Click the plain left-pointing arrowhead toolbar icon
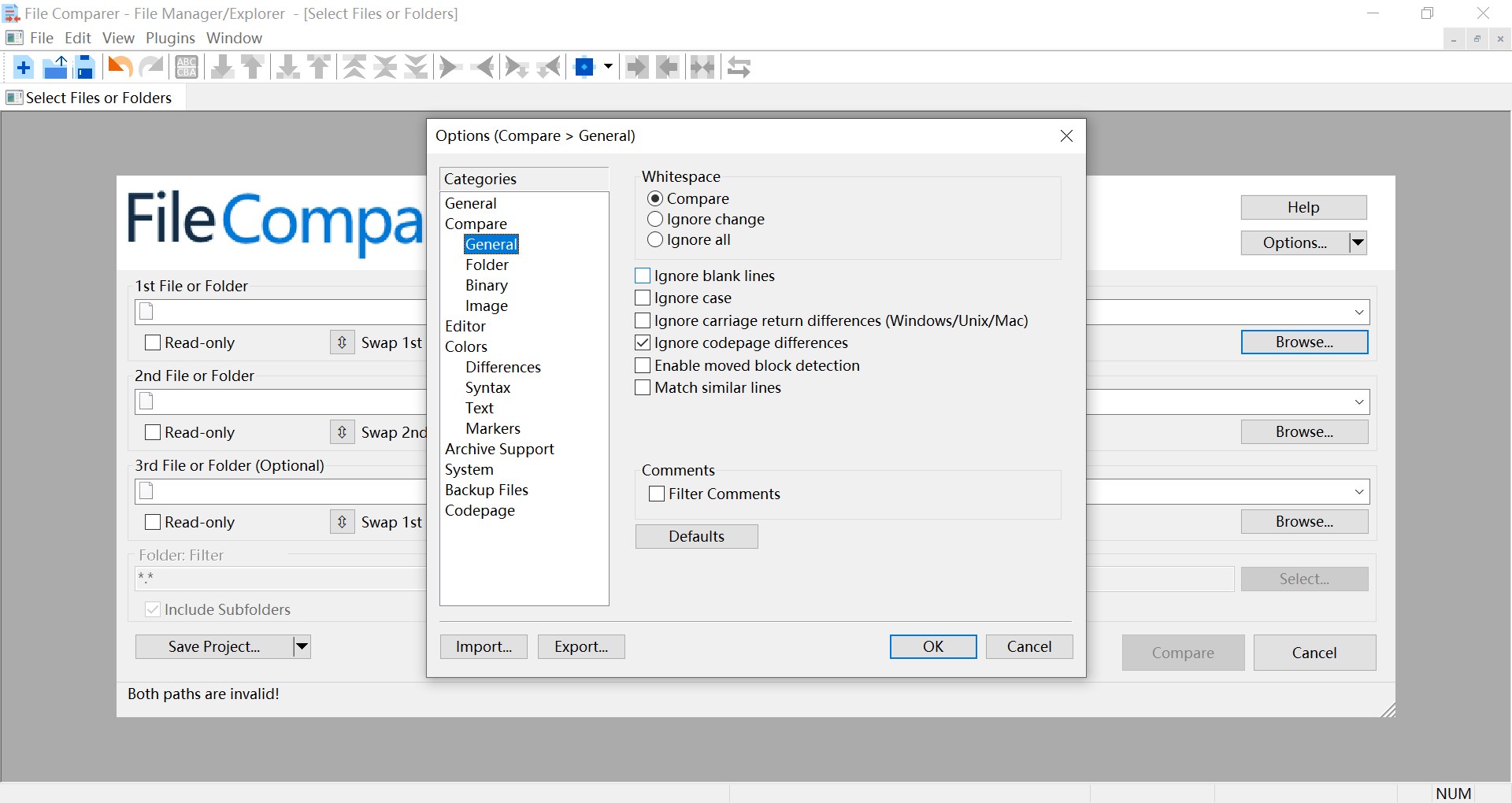Screen dimensions: 1512x803 pos(484,68)
